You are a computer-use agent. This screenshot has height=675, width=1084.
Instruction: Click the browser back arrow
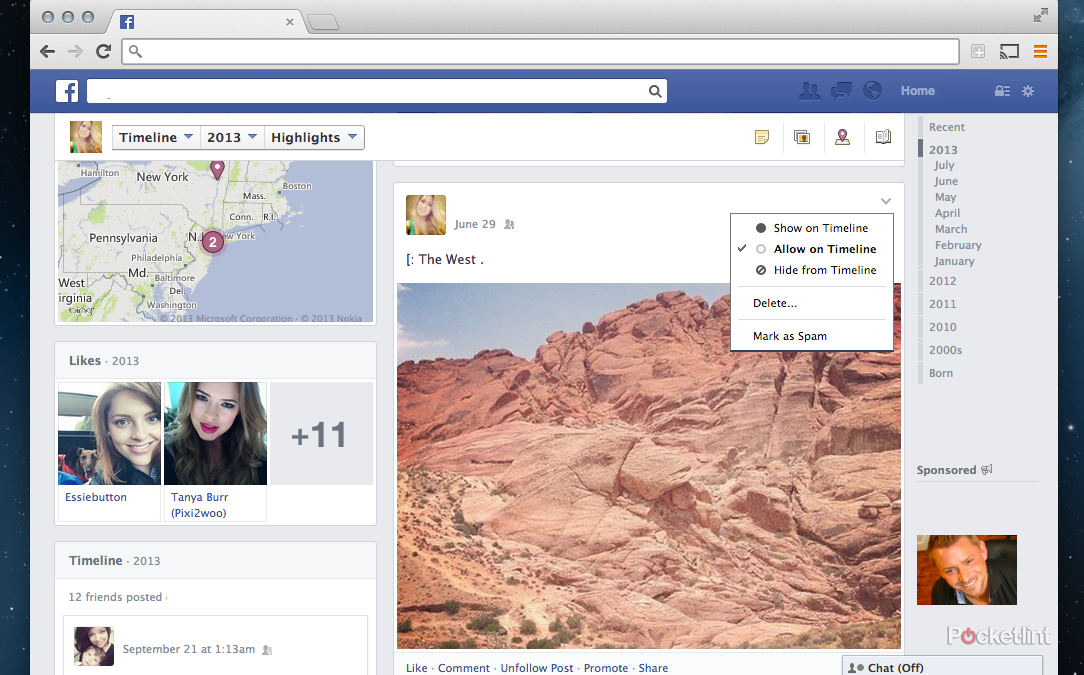pos(47,51)
